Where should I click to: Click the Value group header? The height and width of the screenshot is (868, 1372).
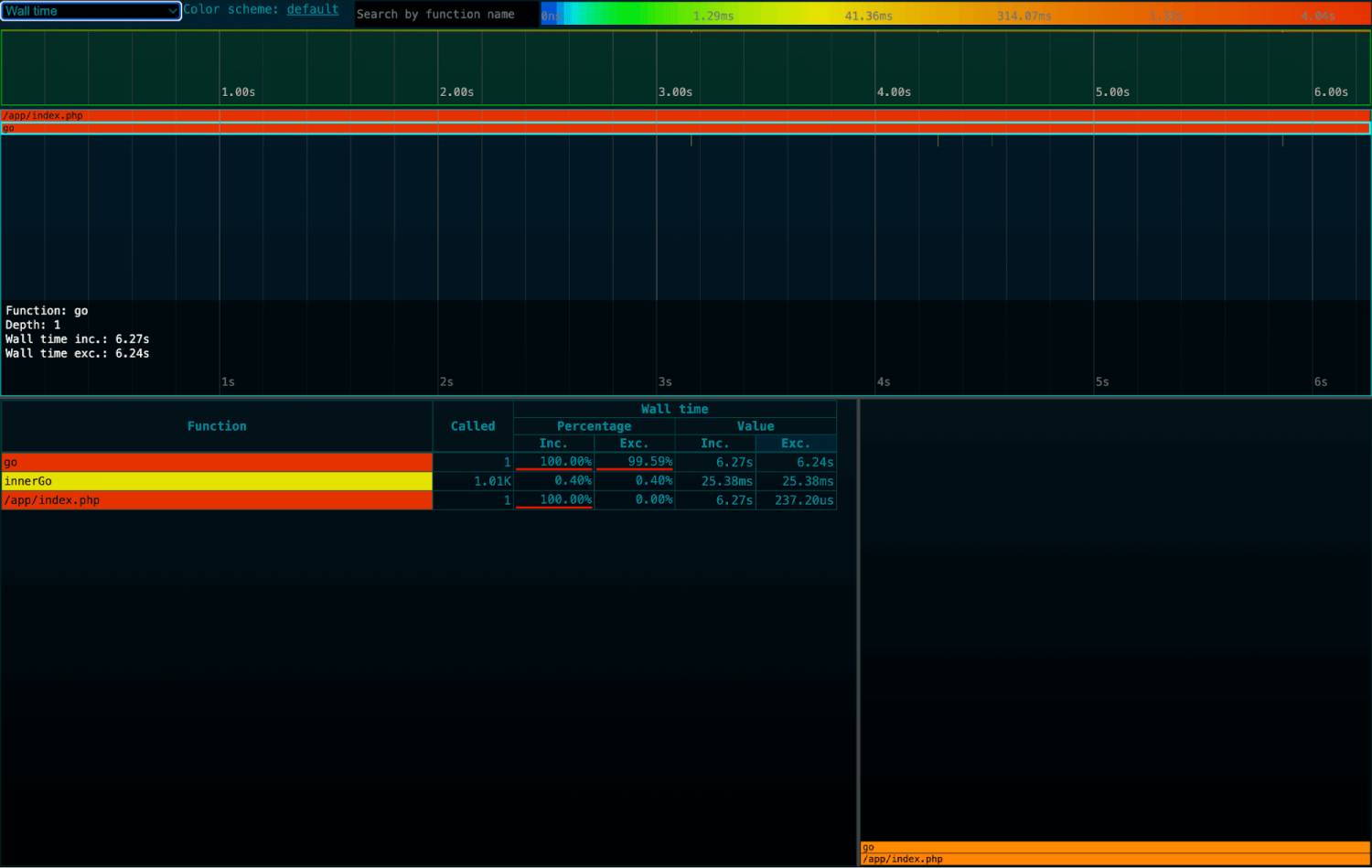point(756,425)
